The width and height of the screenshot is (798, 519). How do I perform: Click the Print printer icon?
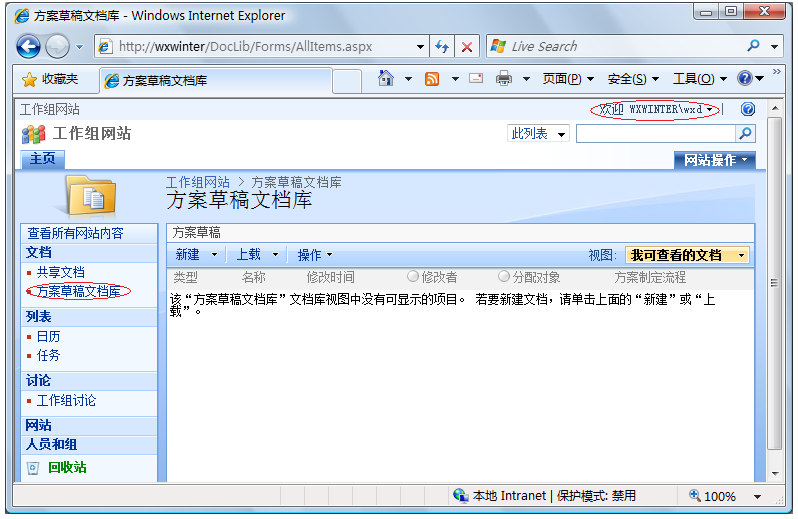(x=504, y=78)
